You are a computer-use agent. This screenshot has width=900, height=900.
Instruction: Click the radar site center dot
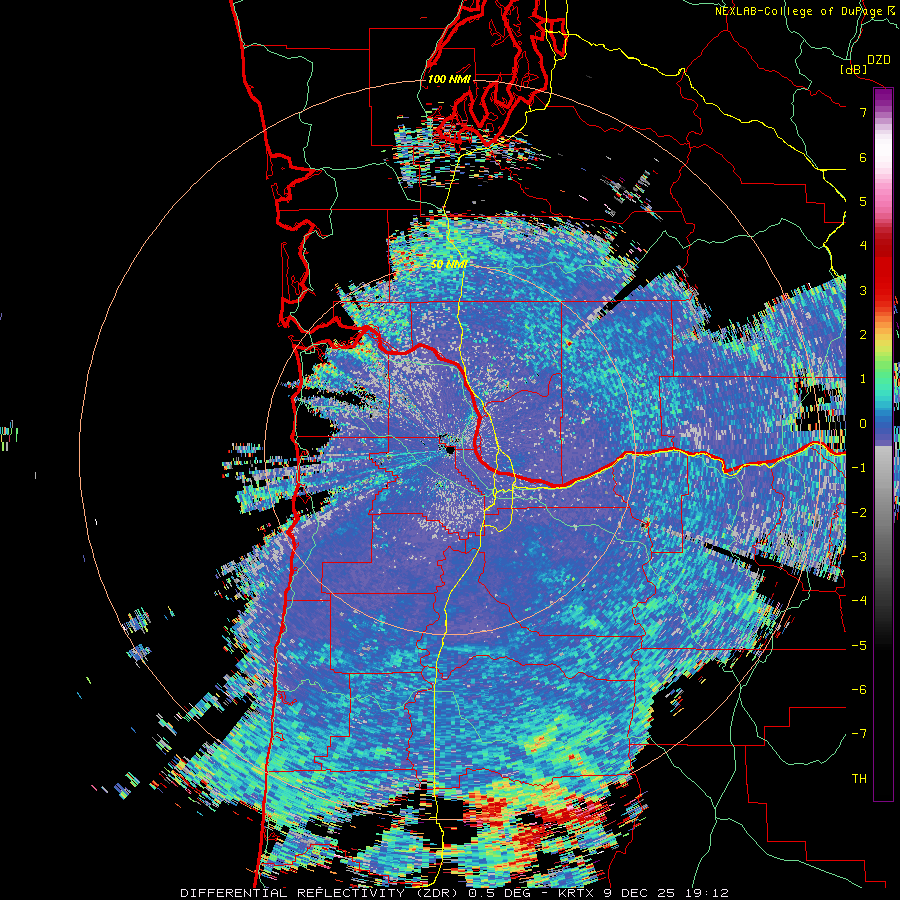pyautogui.click(x=451, y=449)
